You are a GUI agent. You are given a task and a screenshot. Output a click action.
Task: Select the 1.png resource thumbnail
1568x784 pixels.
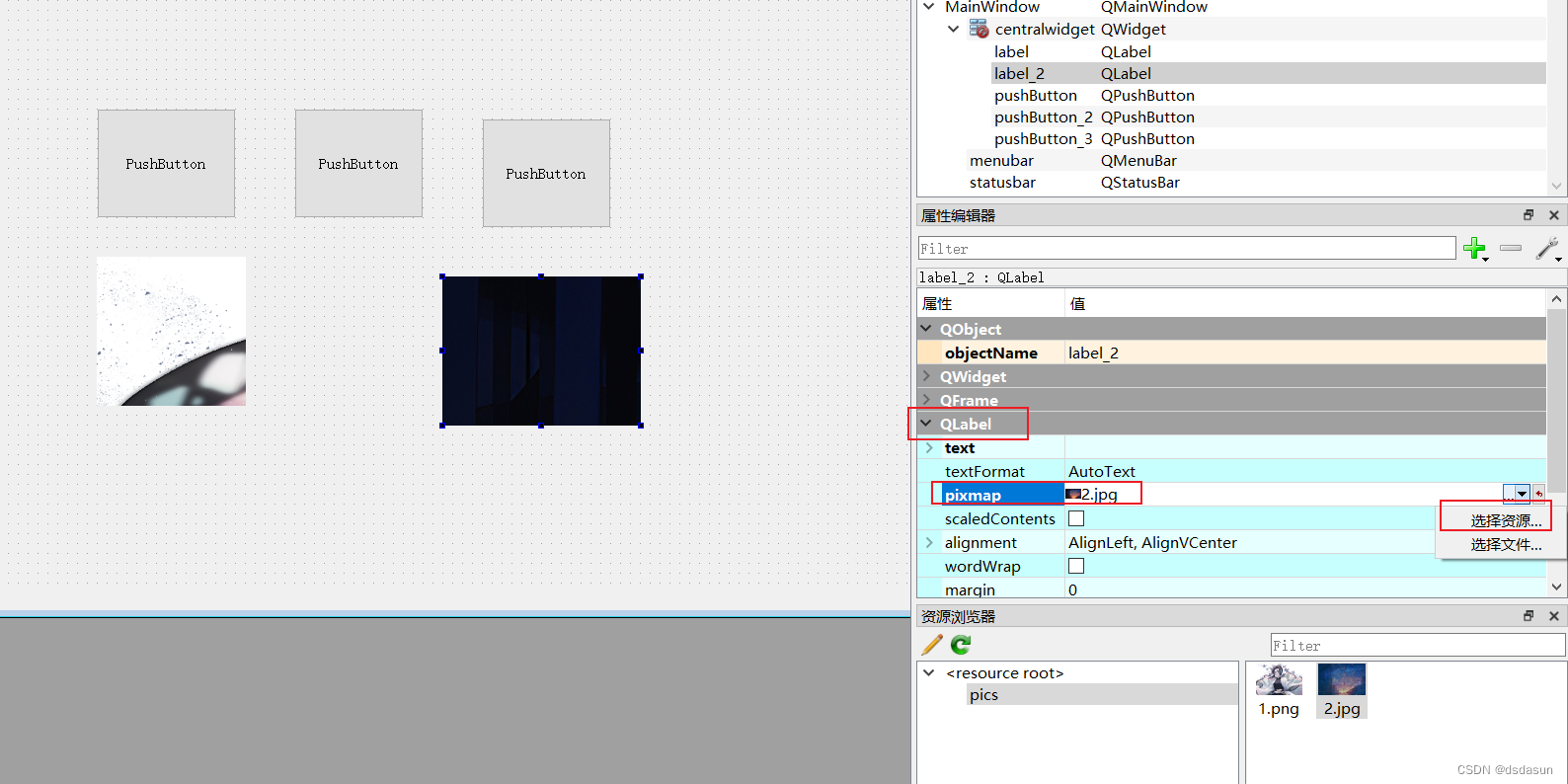1279,690
